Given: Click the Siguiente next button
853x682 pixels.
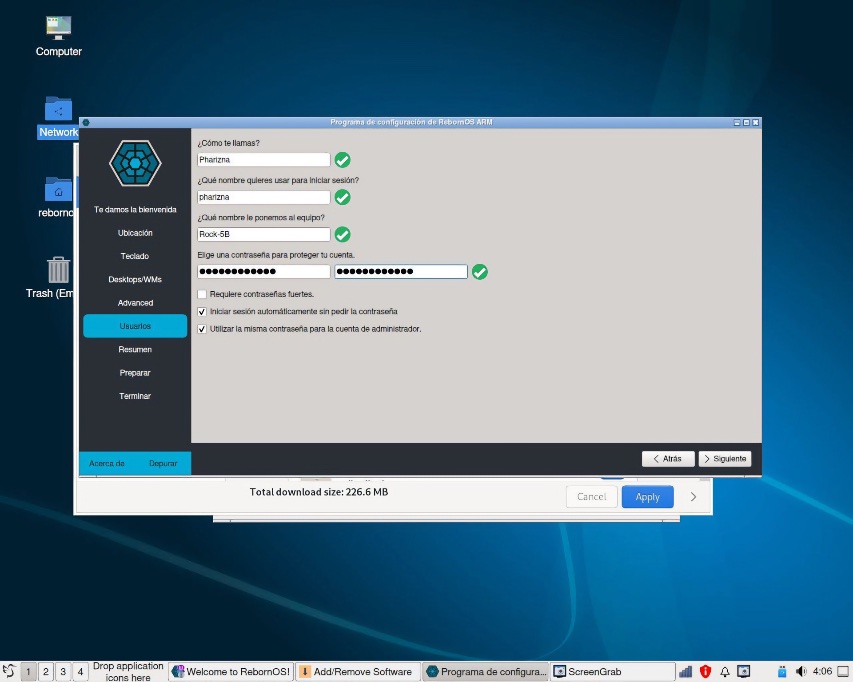Looking at the screenshot, I should [x=725, y=459].
